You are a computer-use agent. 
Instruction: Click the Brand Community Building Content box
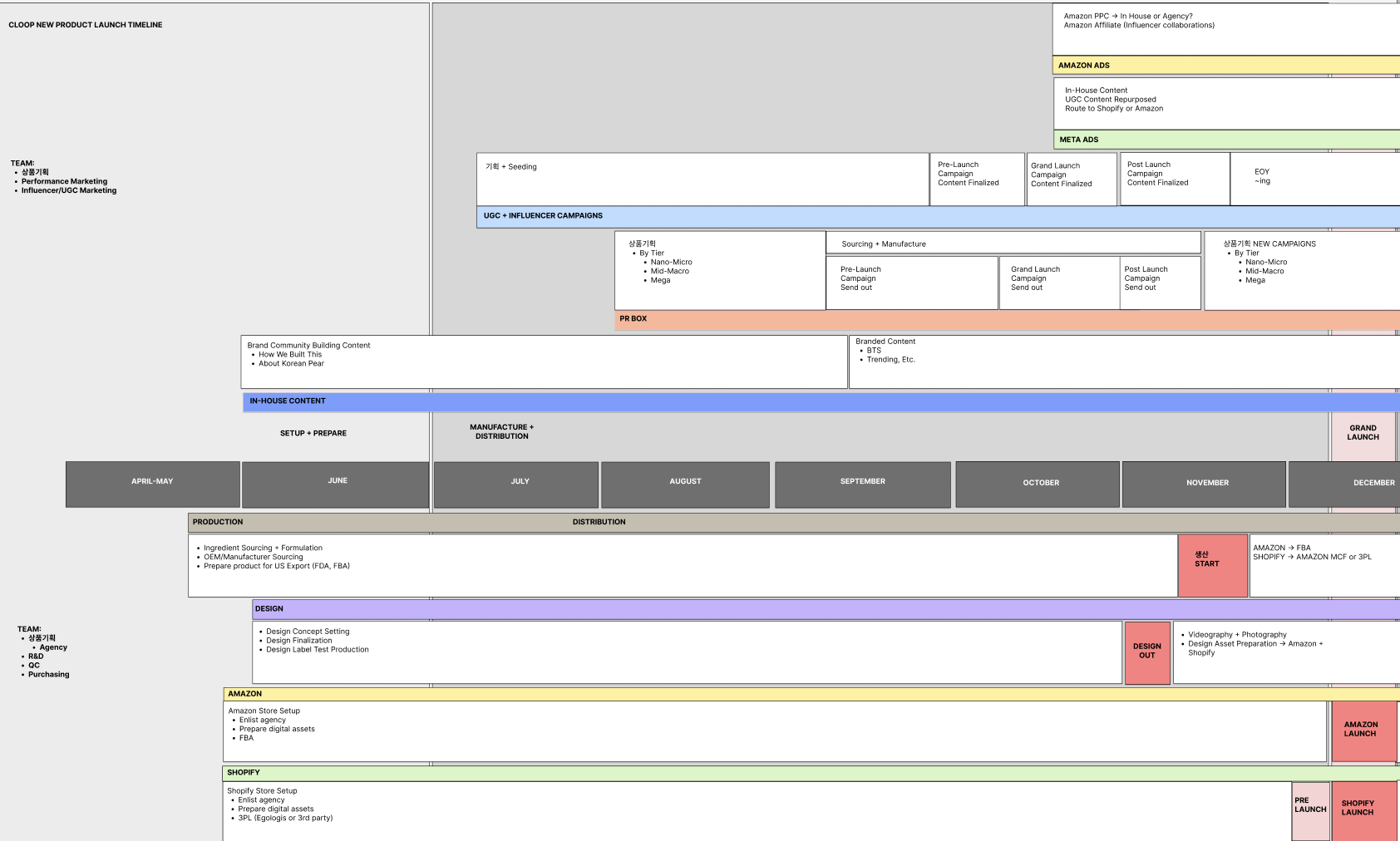click(544, 361)
